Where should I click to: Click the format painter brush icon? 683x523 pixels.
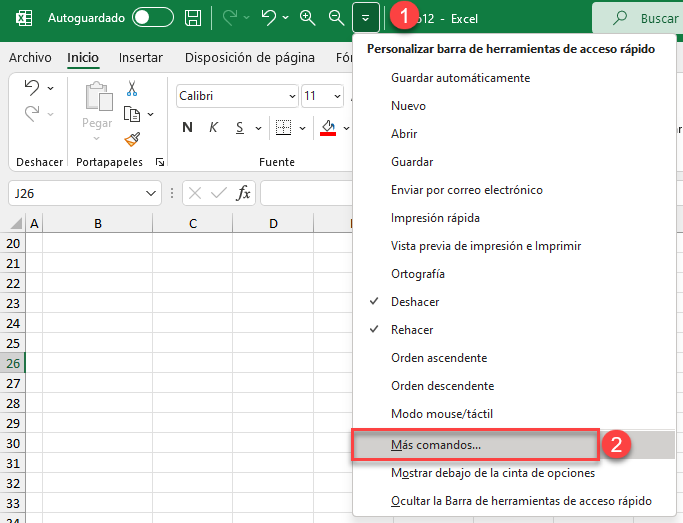[132, 140]
